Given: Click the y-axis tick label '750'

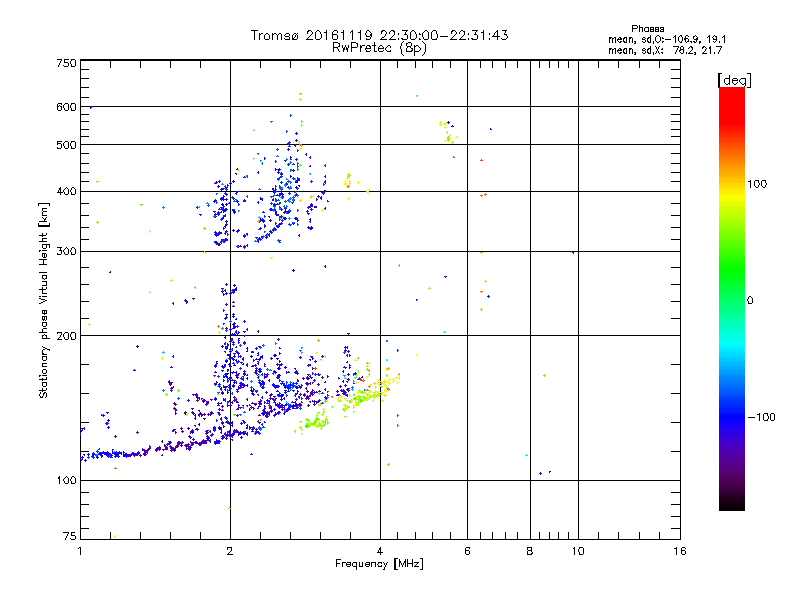Looking at the screenshot, I should [x=66, y=63].
